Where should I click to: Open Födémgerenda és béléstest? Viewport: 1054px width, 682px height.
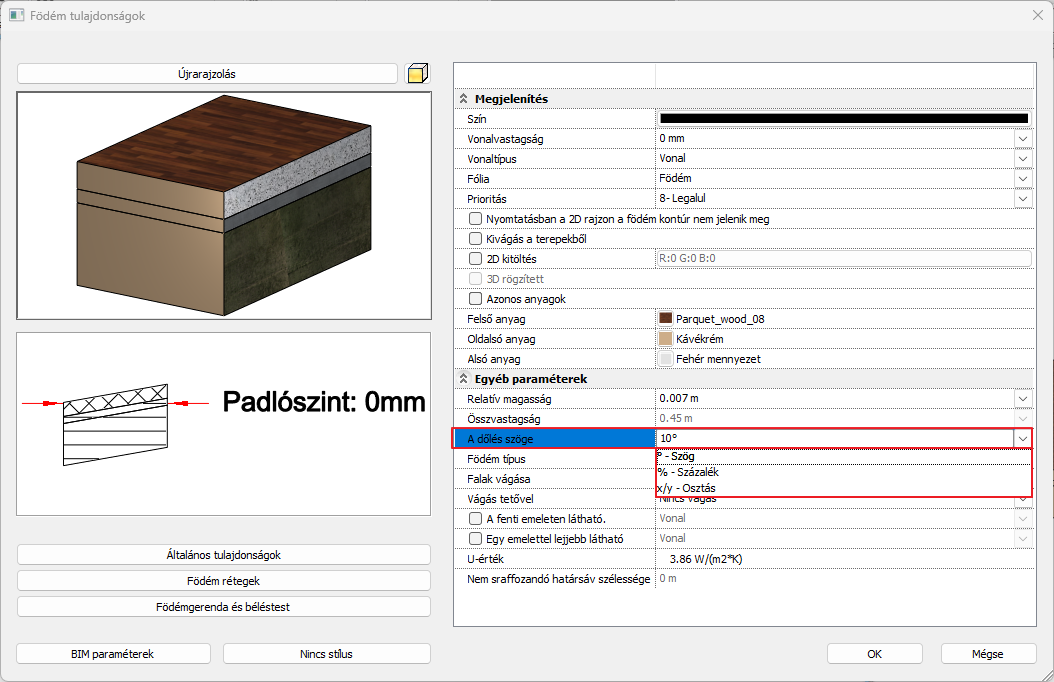coord(223,607)
